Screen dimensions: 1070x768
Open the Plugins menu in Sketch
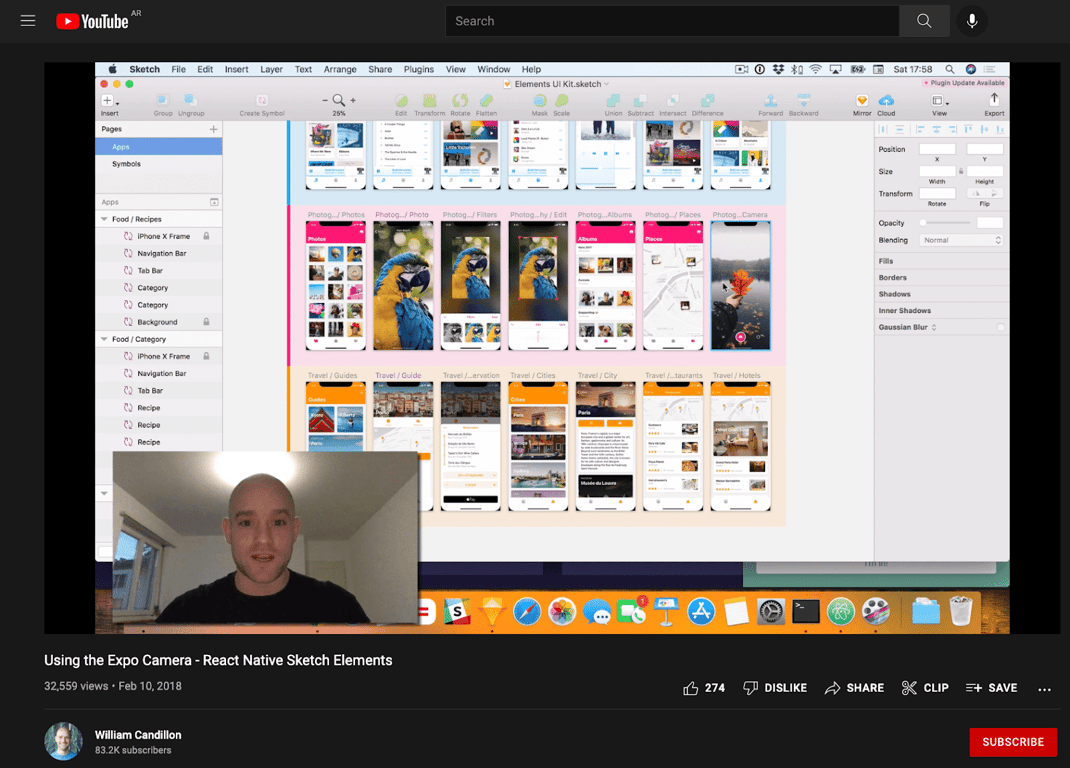[x=418, y=69]
